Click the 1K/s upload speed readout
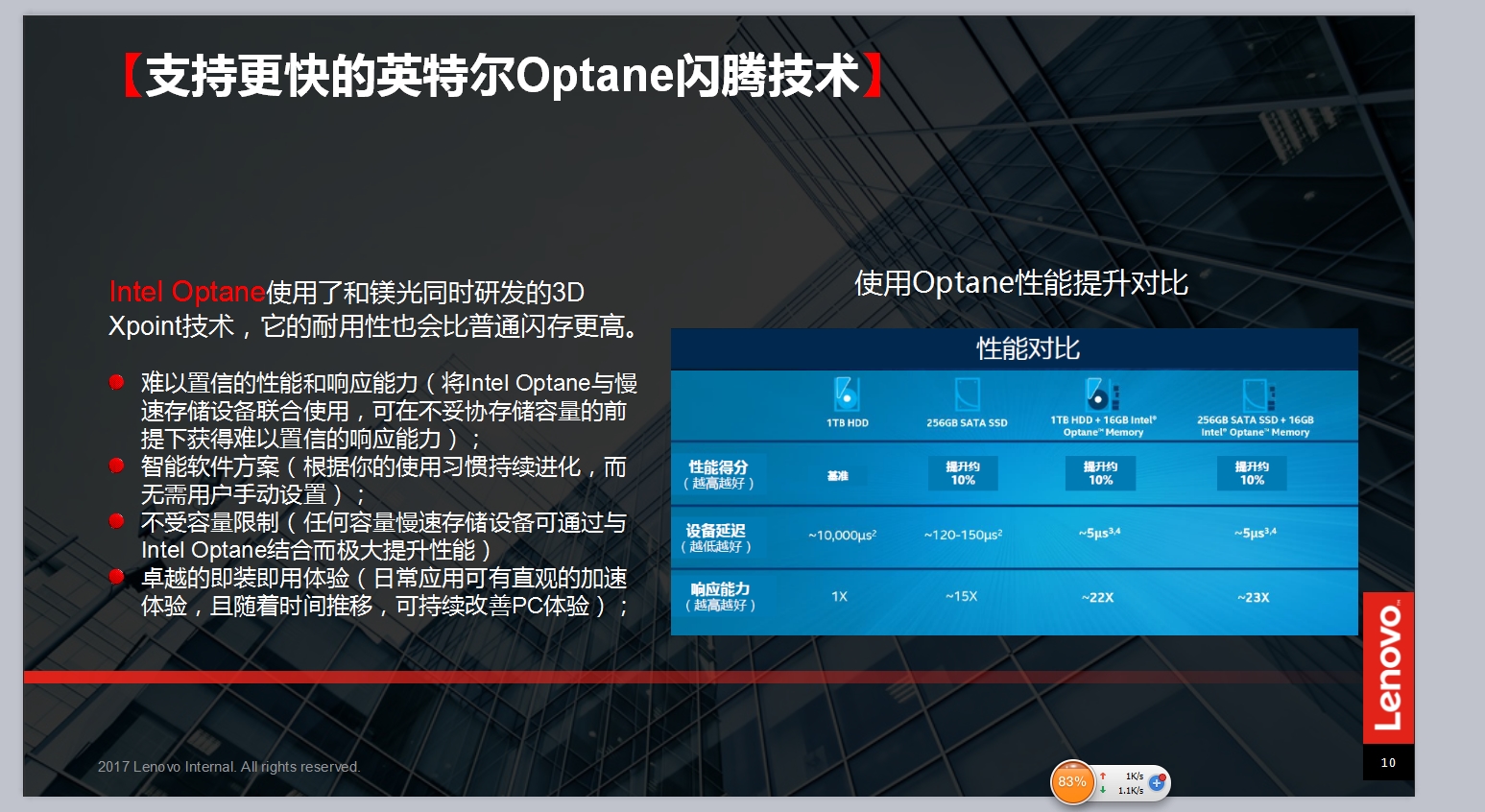Image resolution: width=1485 pixels, height=812 pixels. pos(1134,776)
